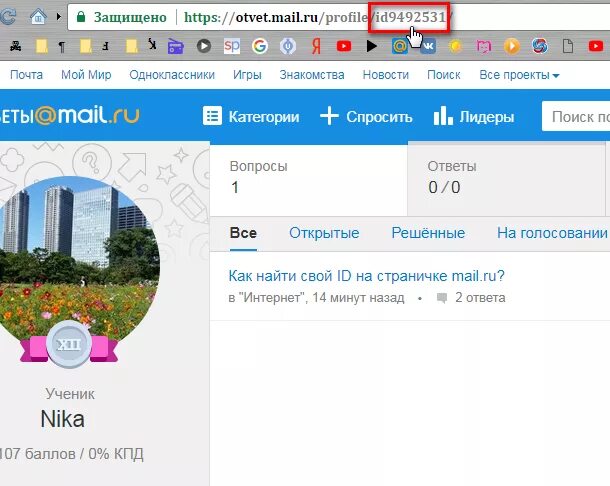Click the user name Nika

[x=63, y=419]
